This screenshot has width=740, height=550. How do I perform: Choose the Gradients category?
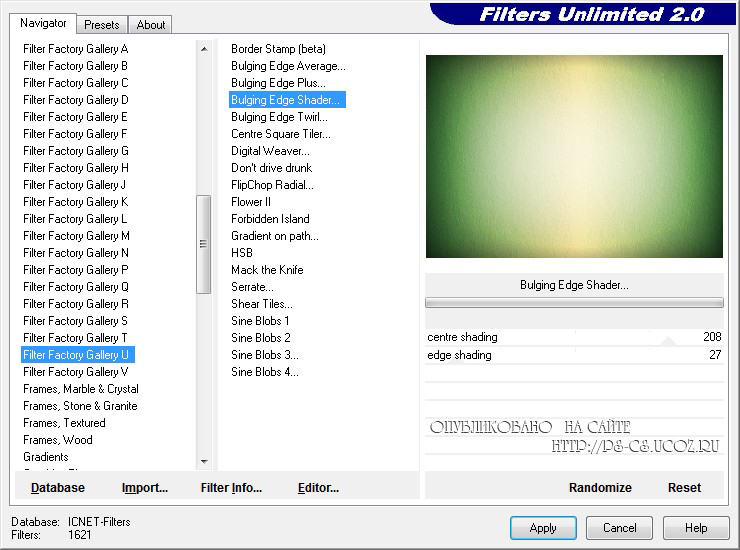(46, 457)
